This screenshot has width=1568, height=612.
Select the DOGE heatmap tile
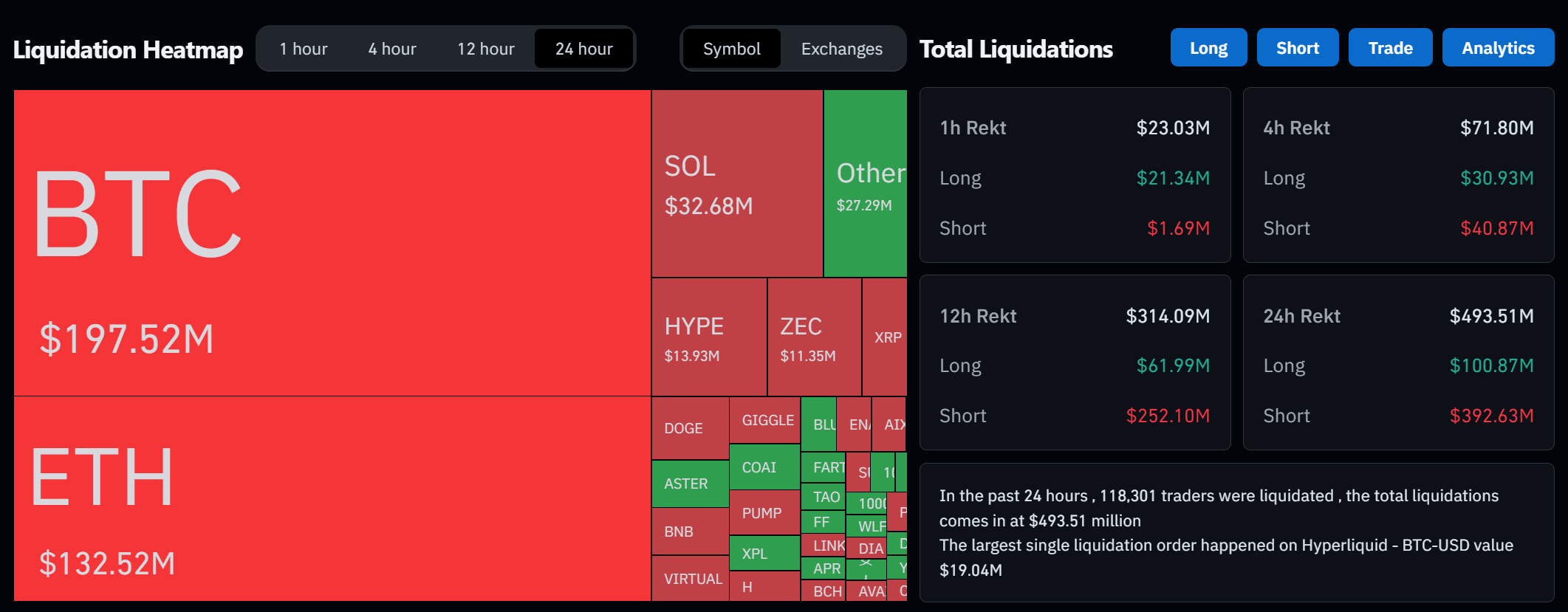(690, 428)
